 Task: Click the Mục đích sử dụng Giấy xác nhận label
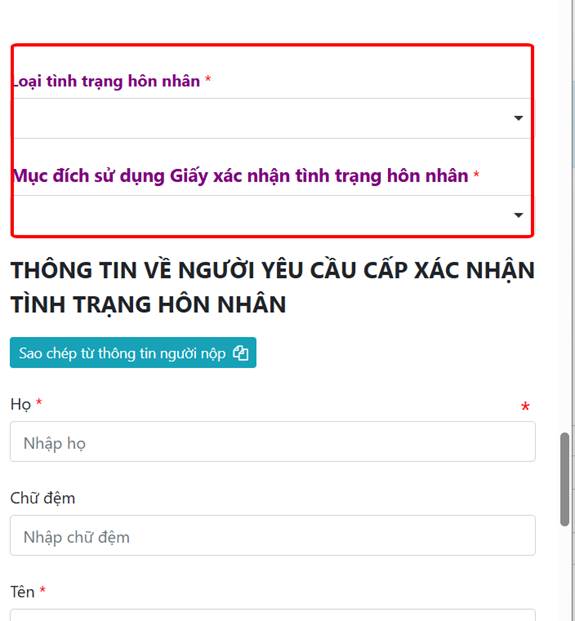[240, 176]
